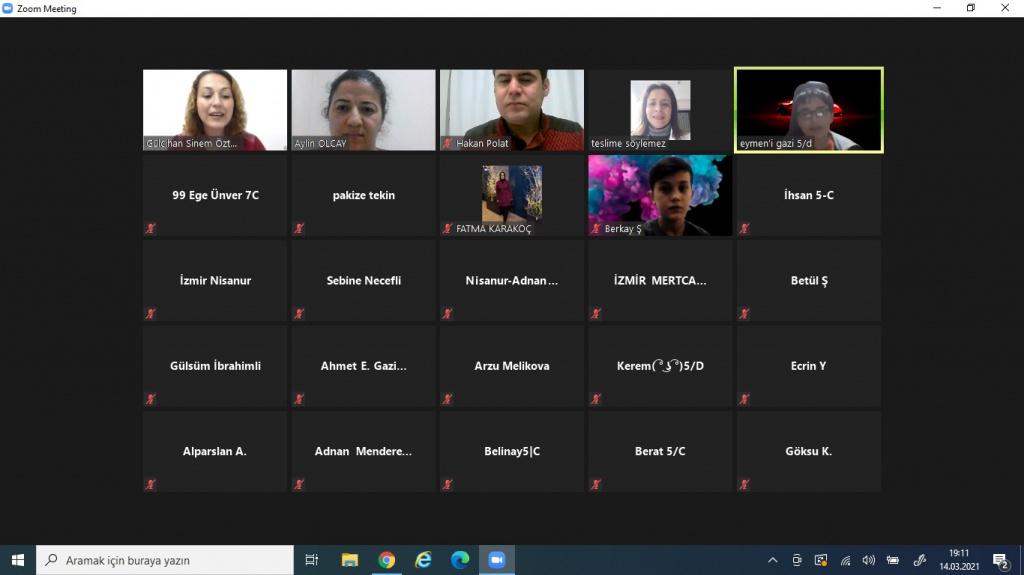Click the Berat 5/C participant tile
Viewport: 1024px width, 575px height.
[x=660, y=451]
